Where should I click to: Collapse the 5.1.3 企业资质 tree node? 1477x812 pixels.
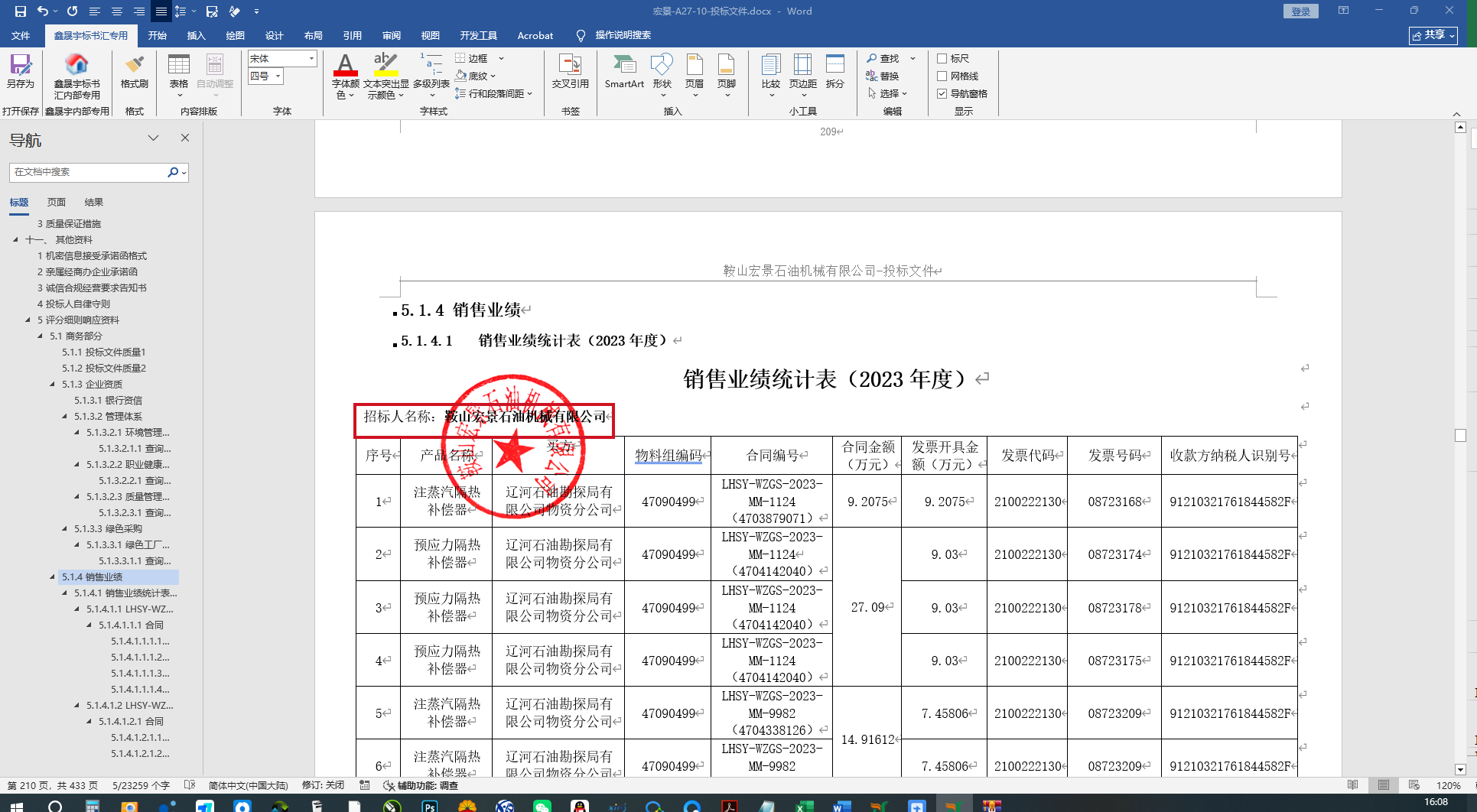pos(52,385)
